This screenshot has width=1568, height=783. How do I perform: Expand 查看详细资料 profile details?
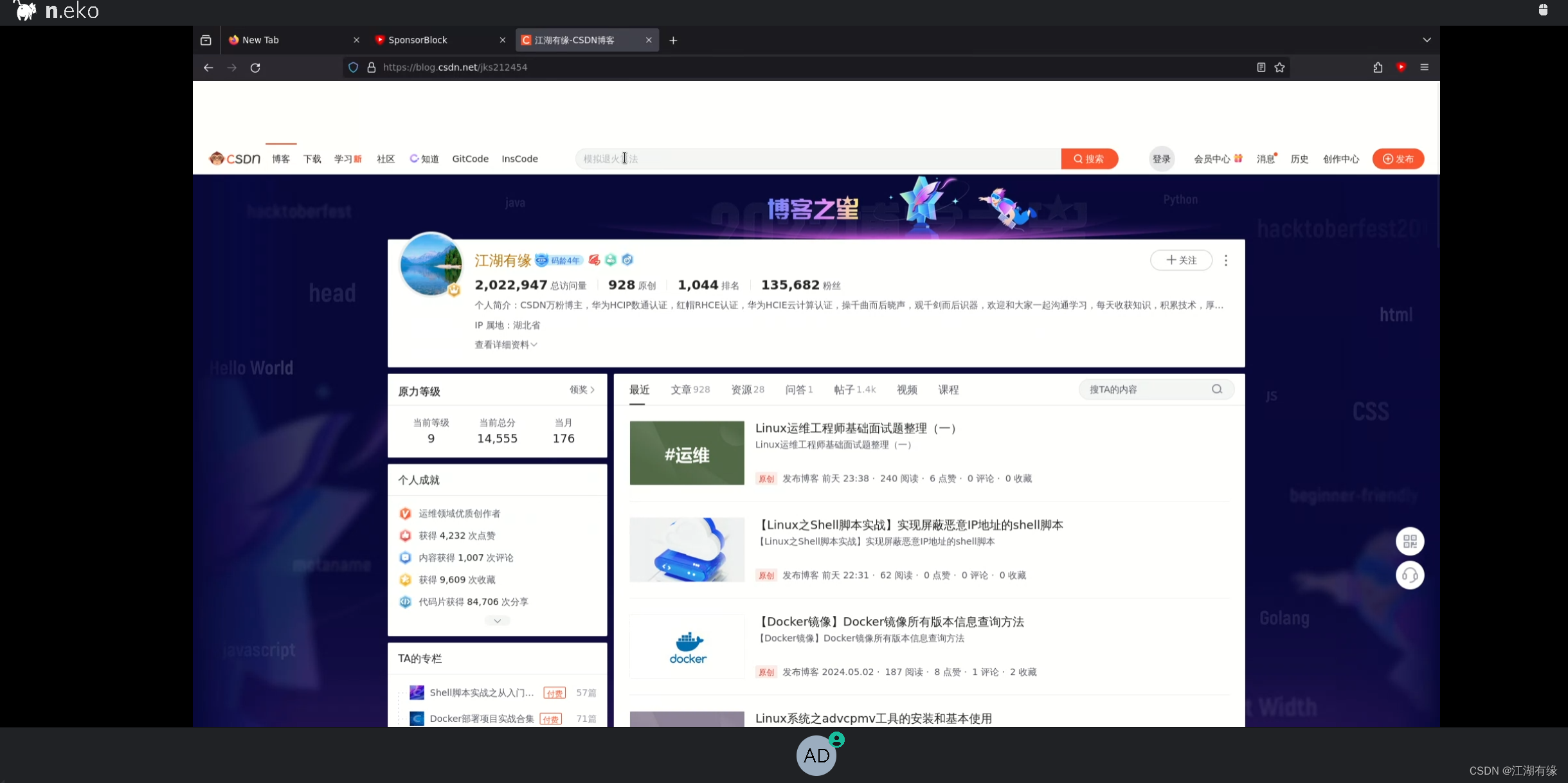click(506, 345)
